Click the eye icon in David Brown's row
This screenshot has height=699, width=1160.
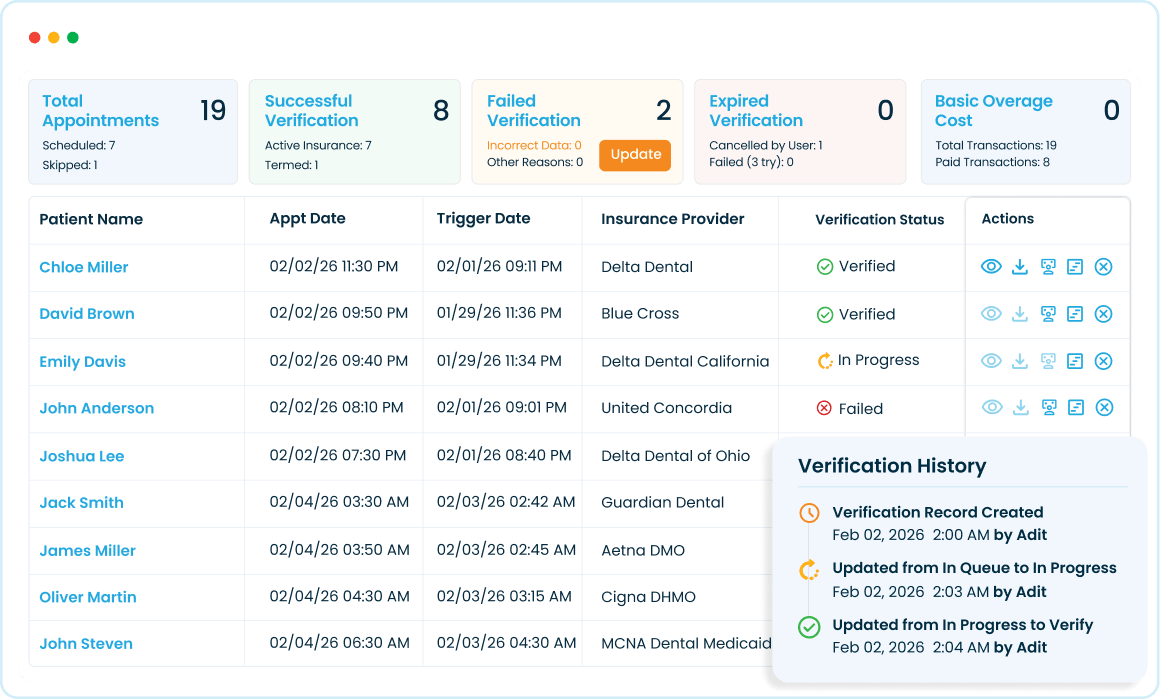point(991,314)
